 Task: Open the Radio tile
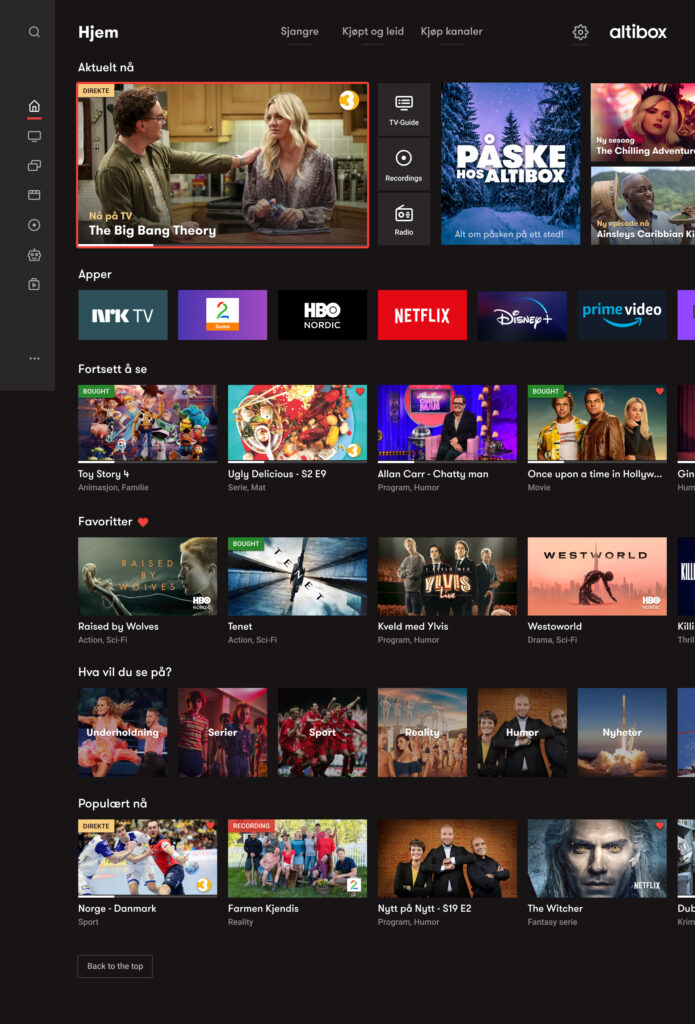[404, 219]
